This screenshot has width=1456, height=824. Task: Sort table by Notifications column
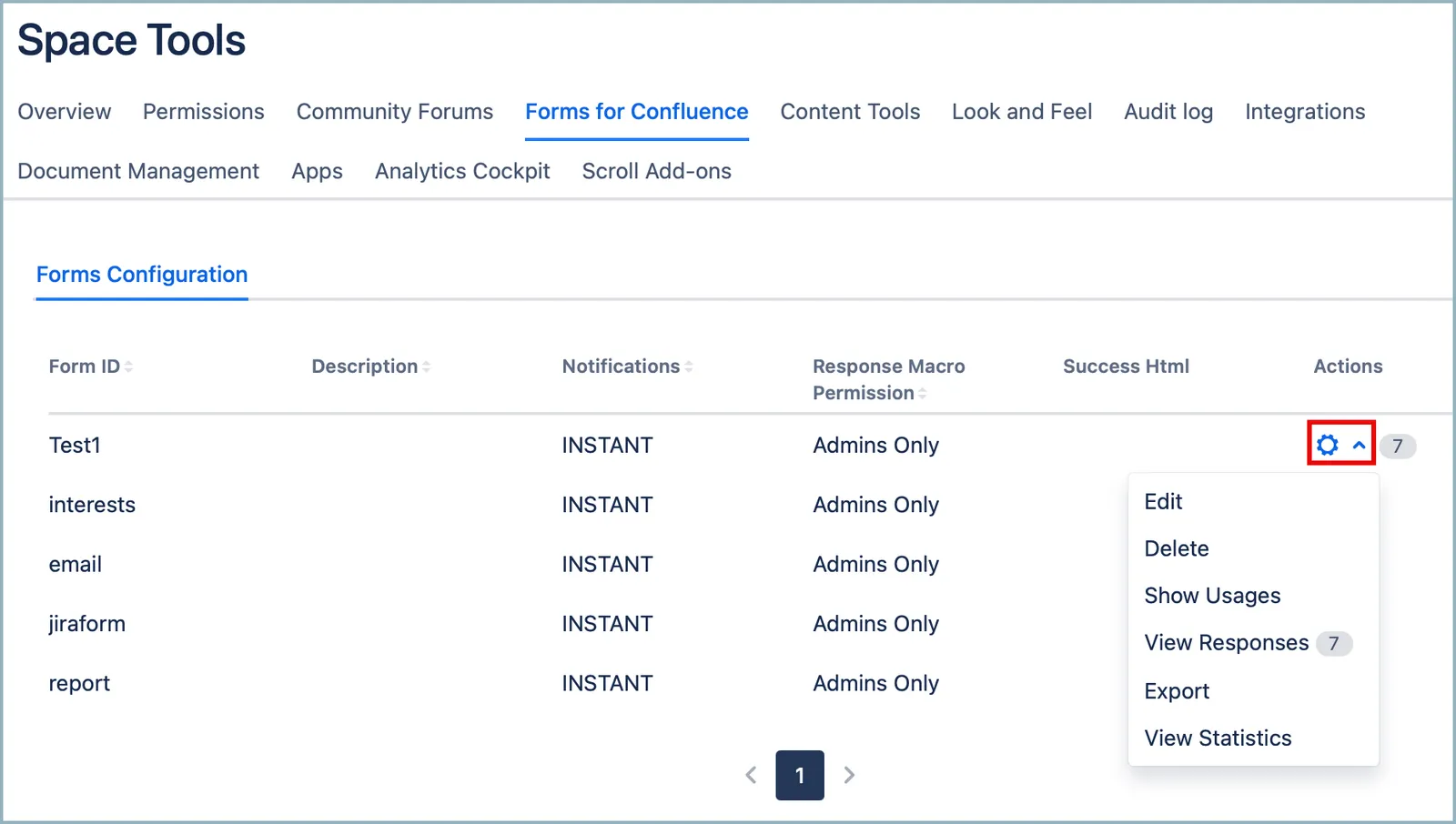[628, 367]
